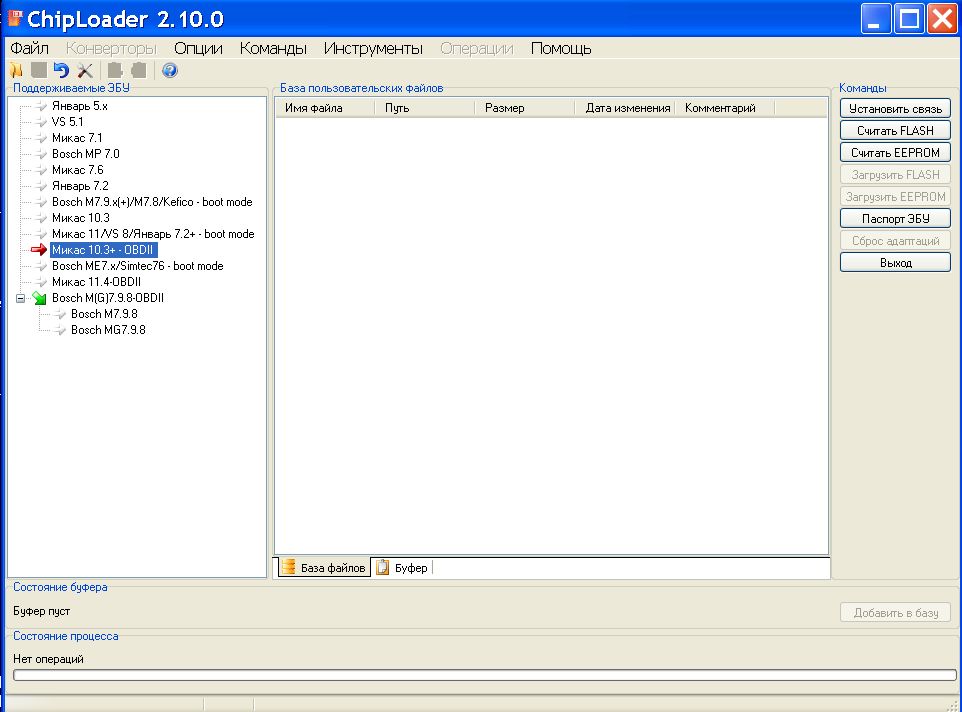962x712 pixels.
Task: Open the Конверторы menu
Action: (111, 48)
